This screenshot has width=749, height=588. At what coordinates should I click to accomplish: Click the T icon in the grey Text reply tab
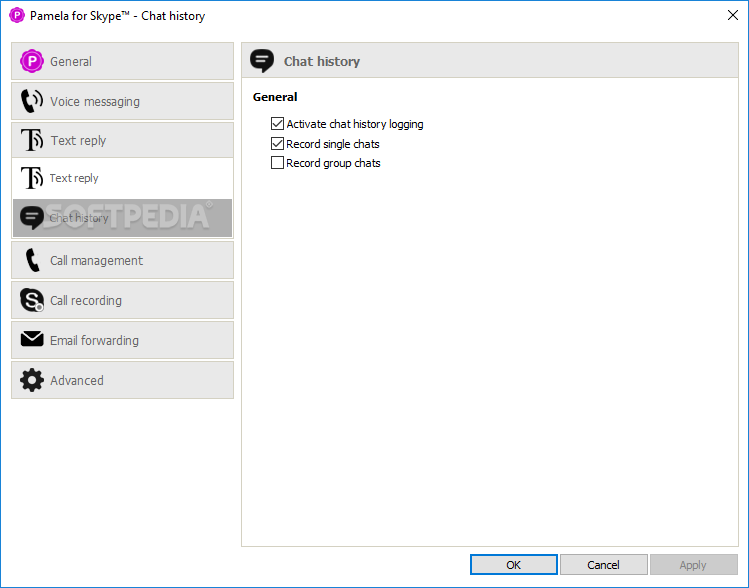pos(32,140)
